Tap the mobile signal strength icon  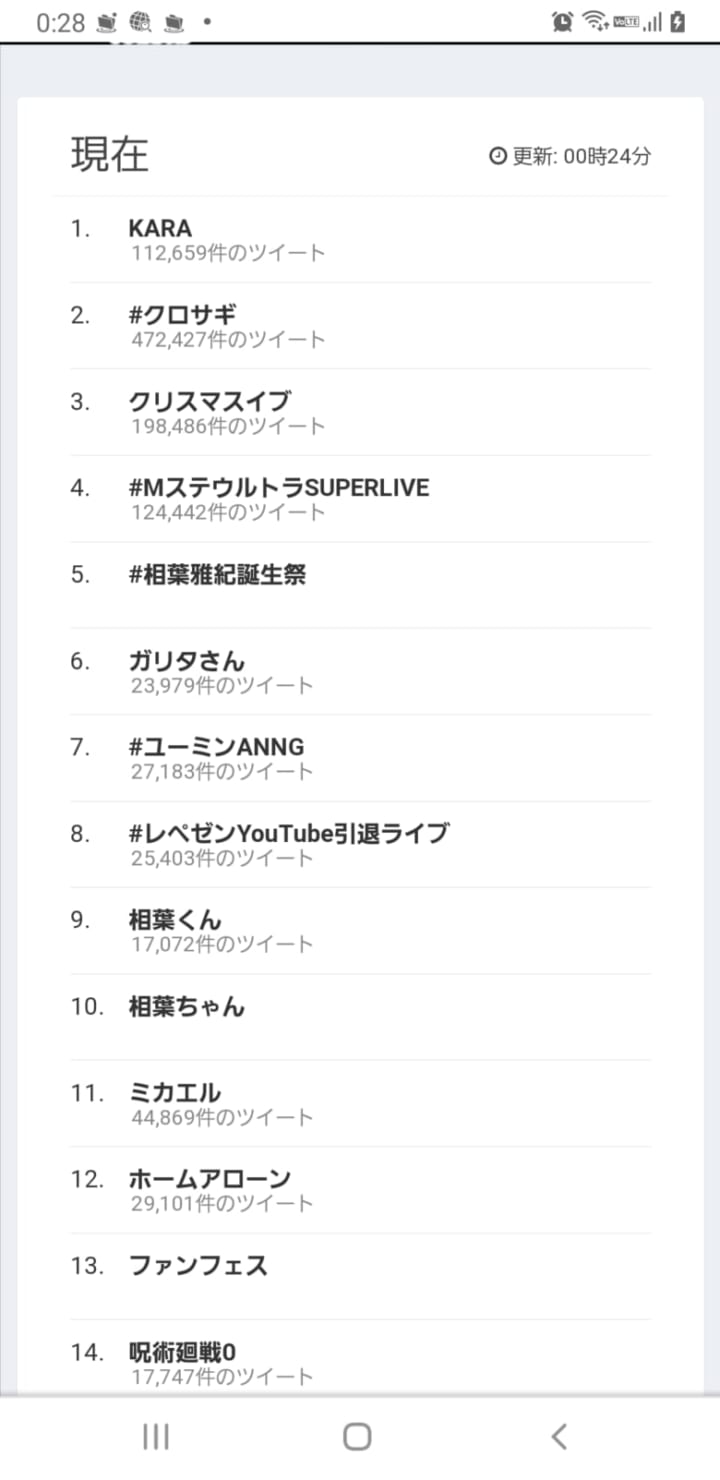click(653, 22)
